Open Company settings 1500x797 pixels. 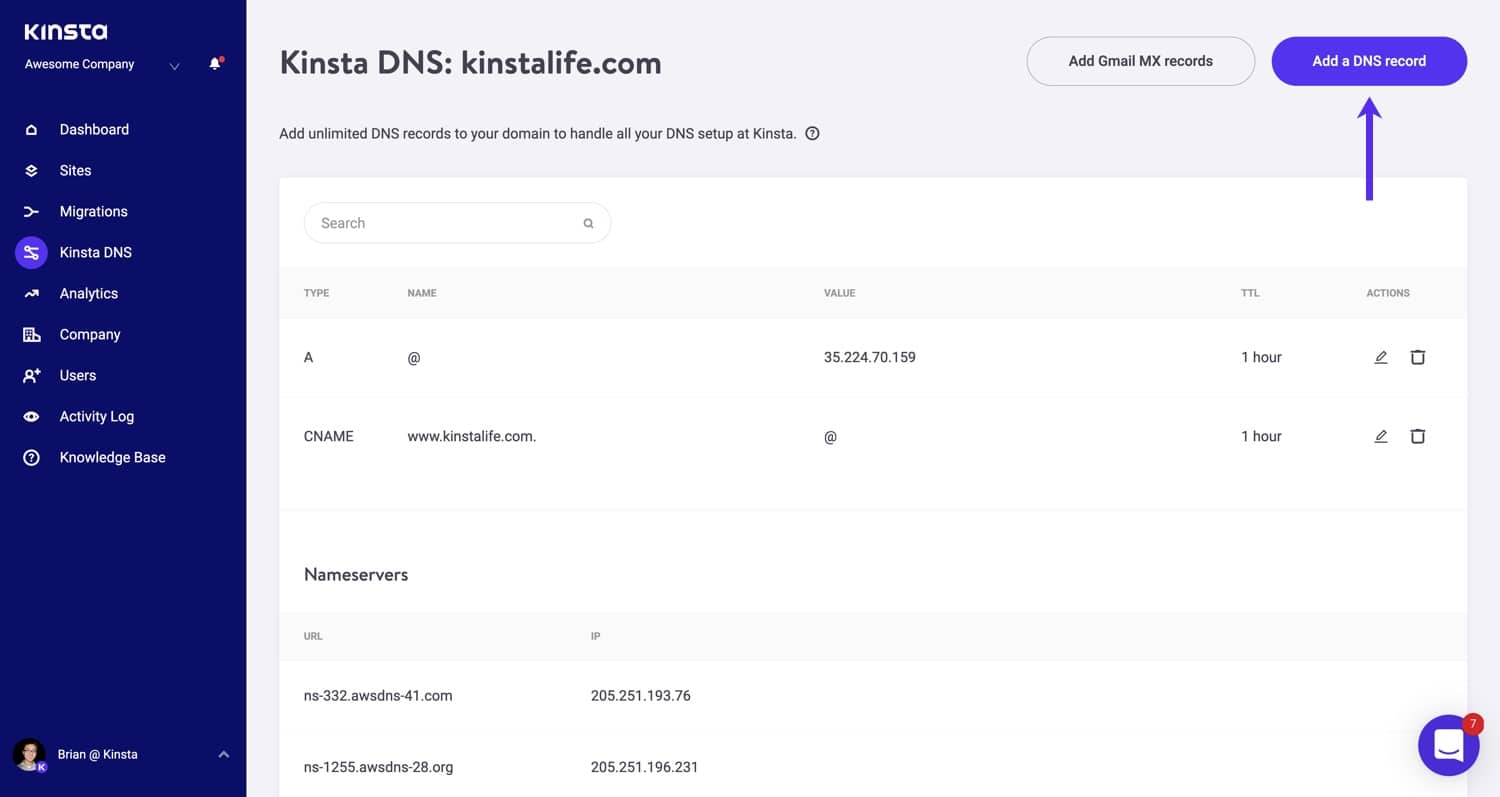point(90,334)
